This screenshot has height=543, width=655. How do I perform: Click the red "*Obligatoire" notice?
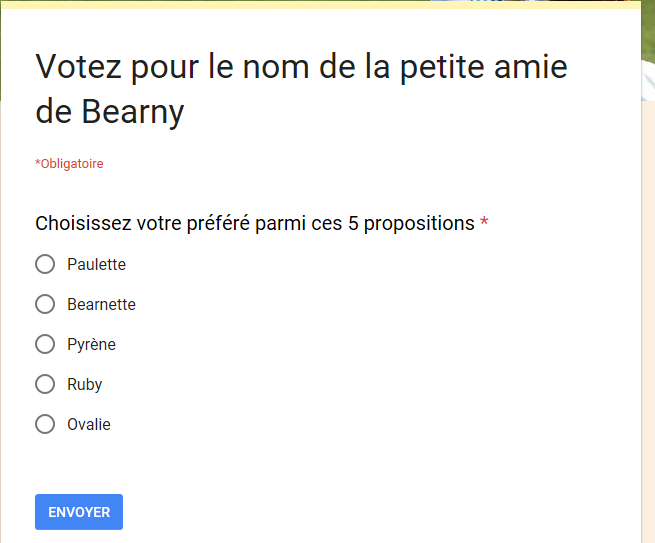pyautogui.click(x=69, y=163)
